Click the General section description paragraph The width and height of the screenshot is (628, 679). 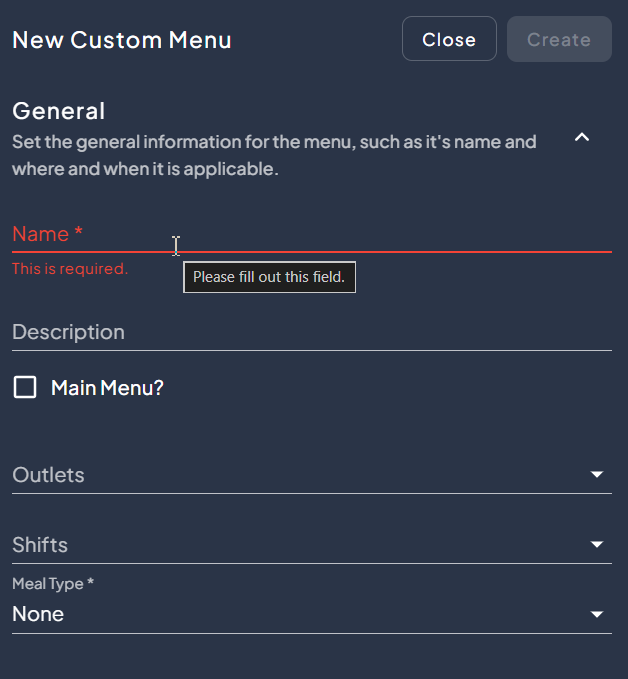[274, 155]
